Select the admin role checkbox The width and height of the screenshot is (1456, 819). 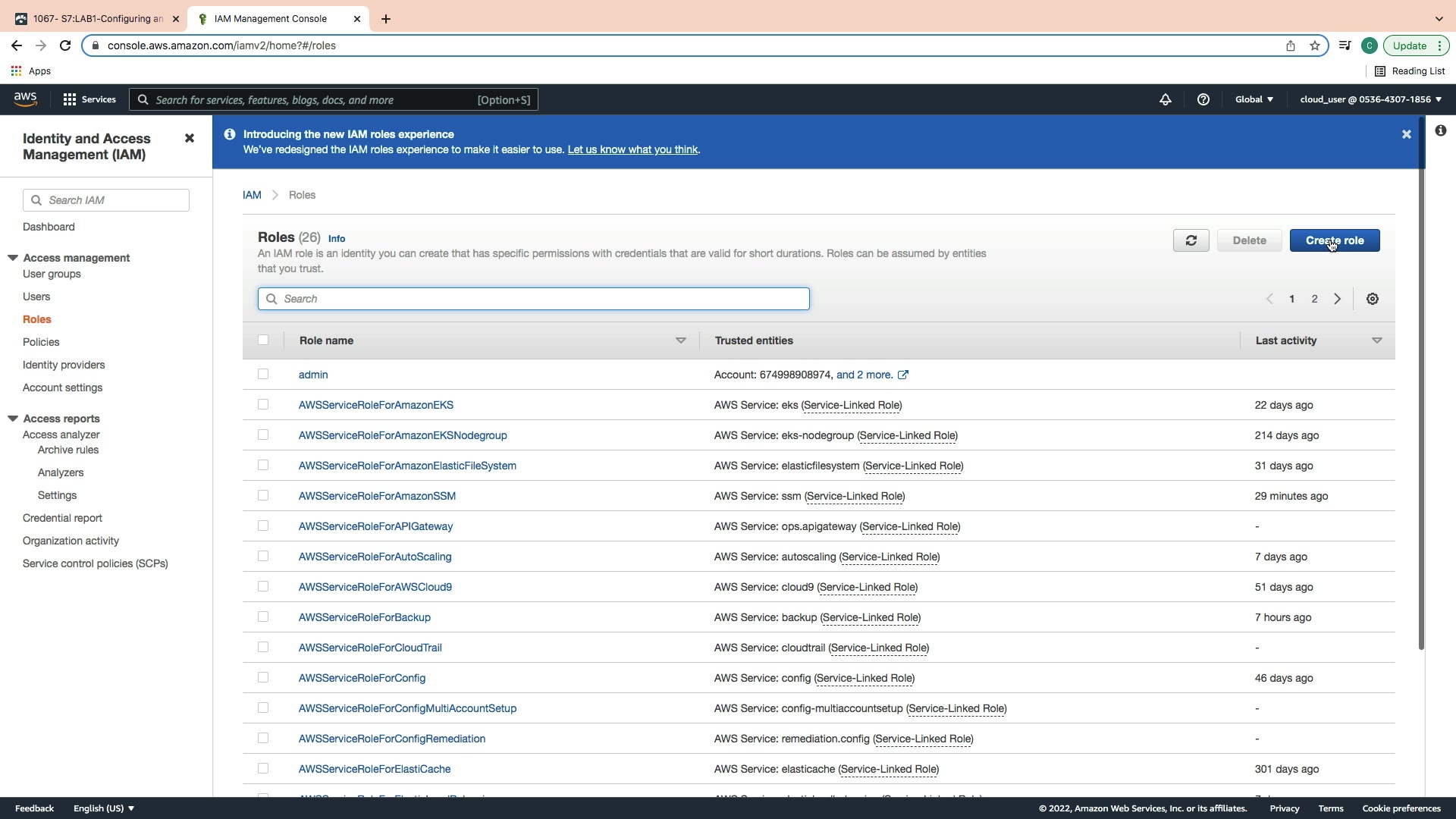263,374
